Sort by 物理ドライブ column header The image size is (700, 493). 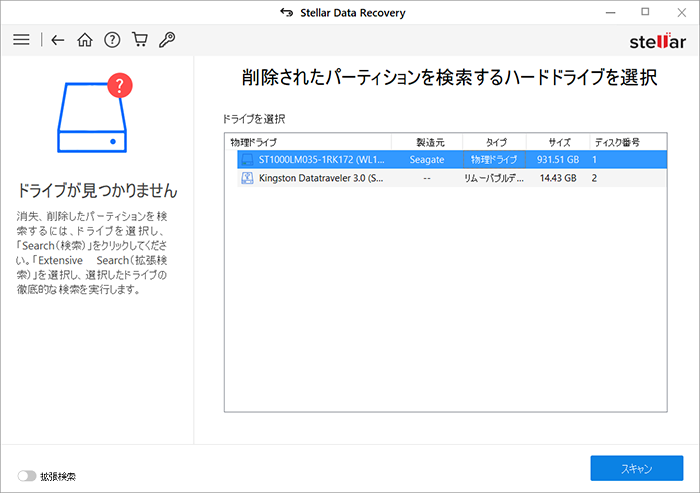(308, 142)
